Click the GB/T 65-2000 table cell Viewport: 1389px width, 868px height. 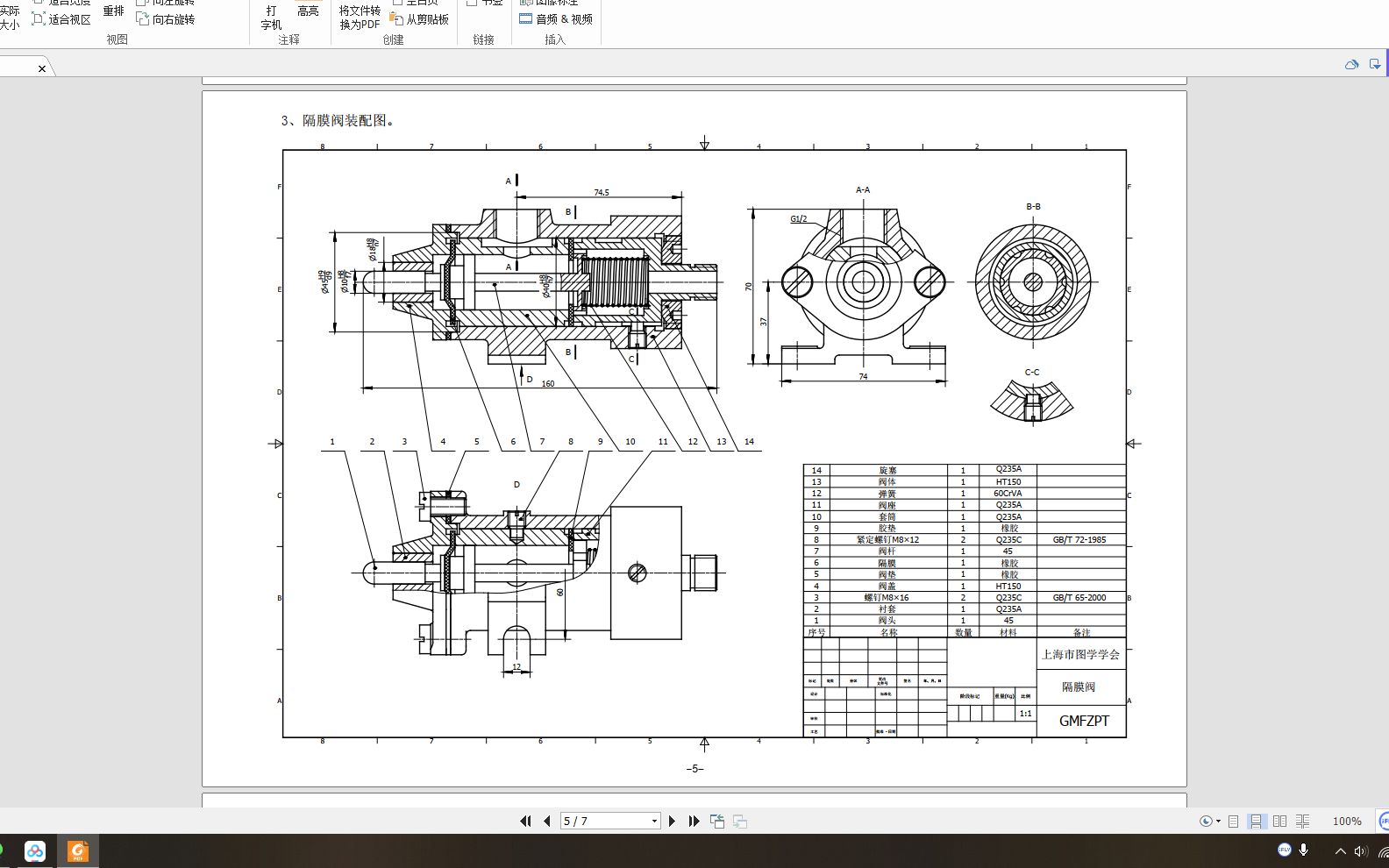(x=1079, y=597)
